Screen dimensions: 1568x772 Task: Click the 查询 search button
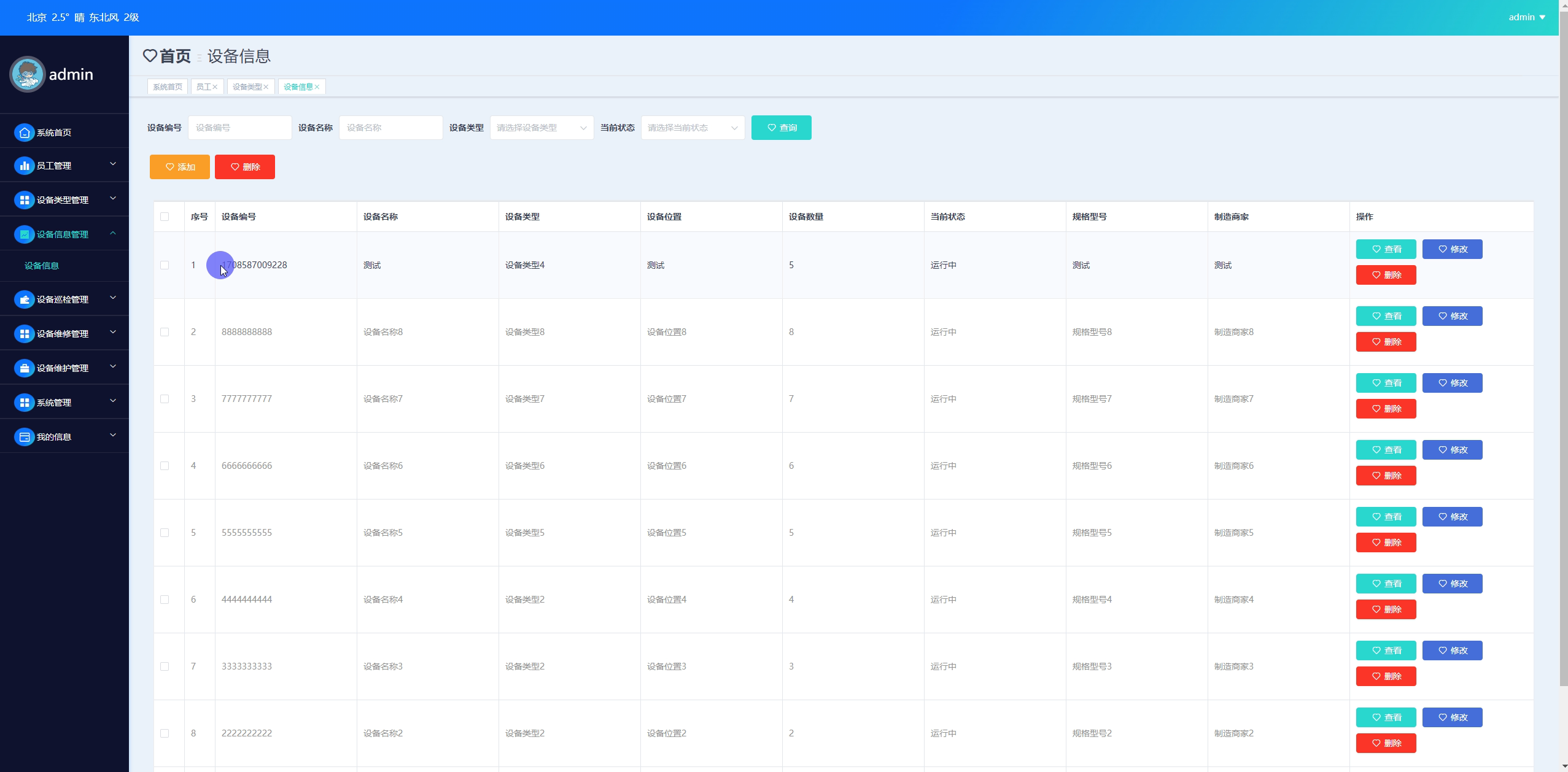pyautogui.click(x=781, y=128)
